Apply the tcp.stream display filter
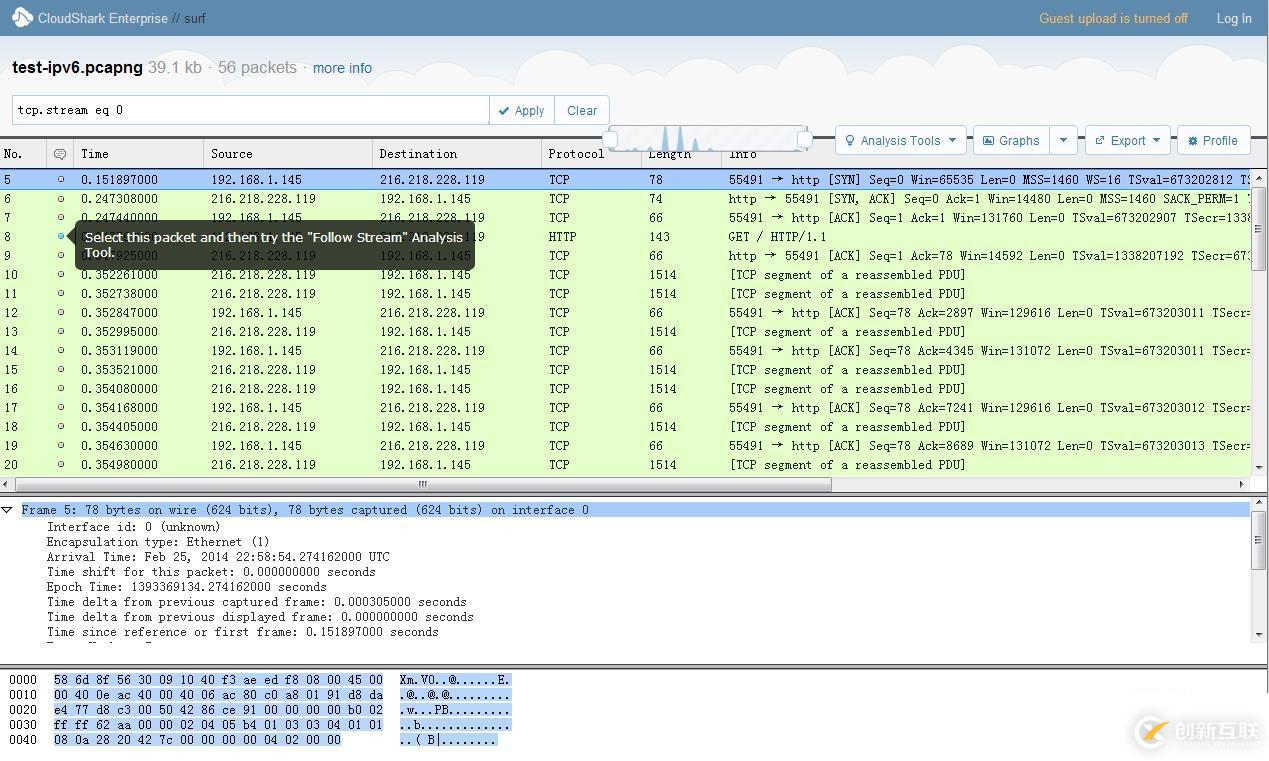 pos(521,111)
